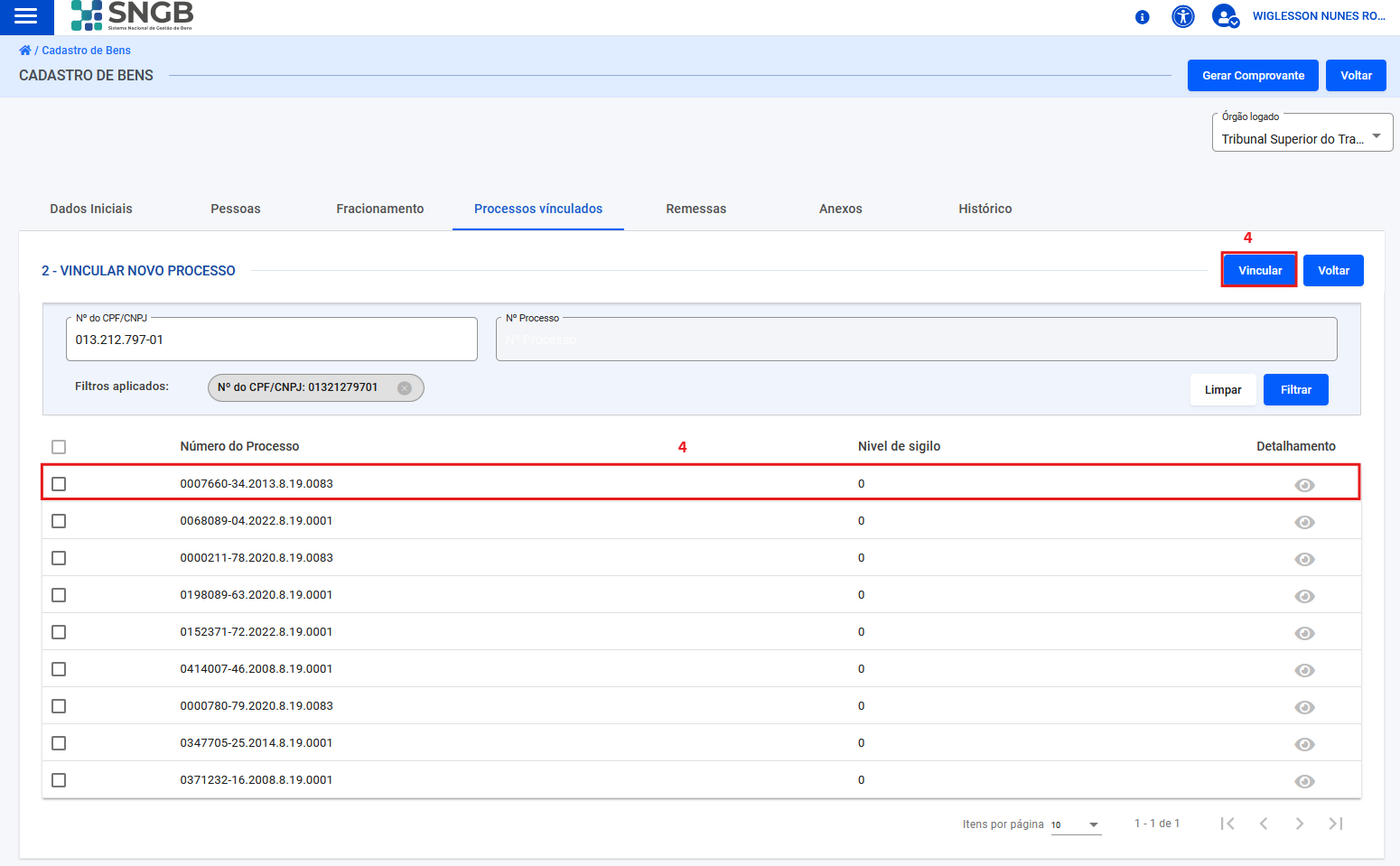This screenshot has width=1400, height=866.
Task: Click process number 0007660-34.2013.8.19.0083
Action: tap(257, 484)
